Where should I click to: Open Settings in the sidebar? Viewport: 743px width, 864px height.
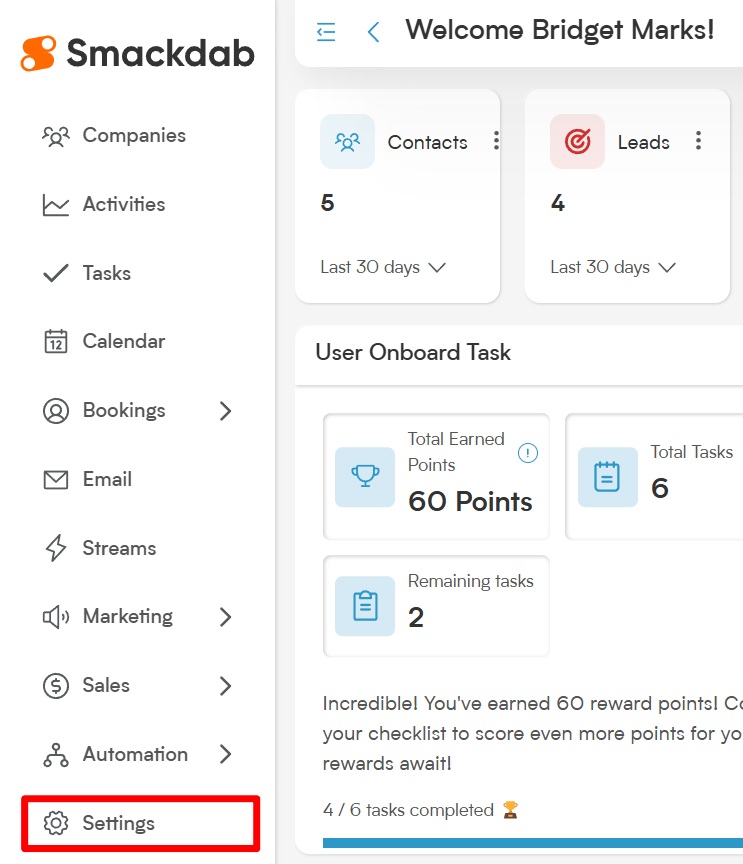coord(118,823)
